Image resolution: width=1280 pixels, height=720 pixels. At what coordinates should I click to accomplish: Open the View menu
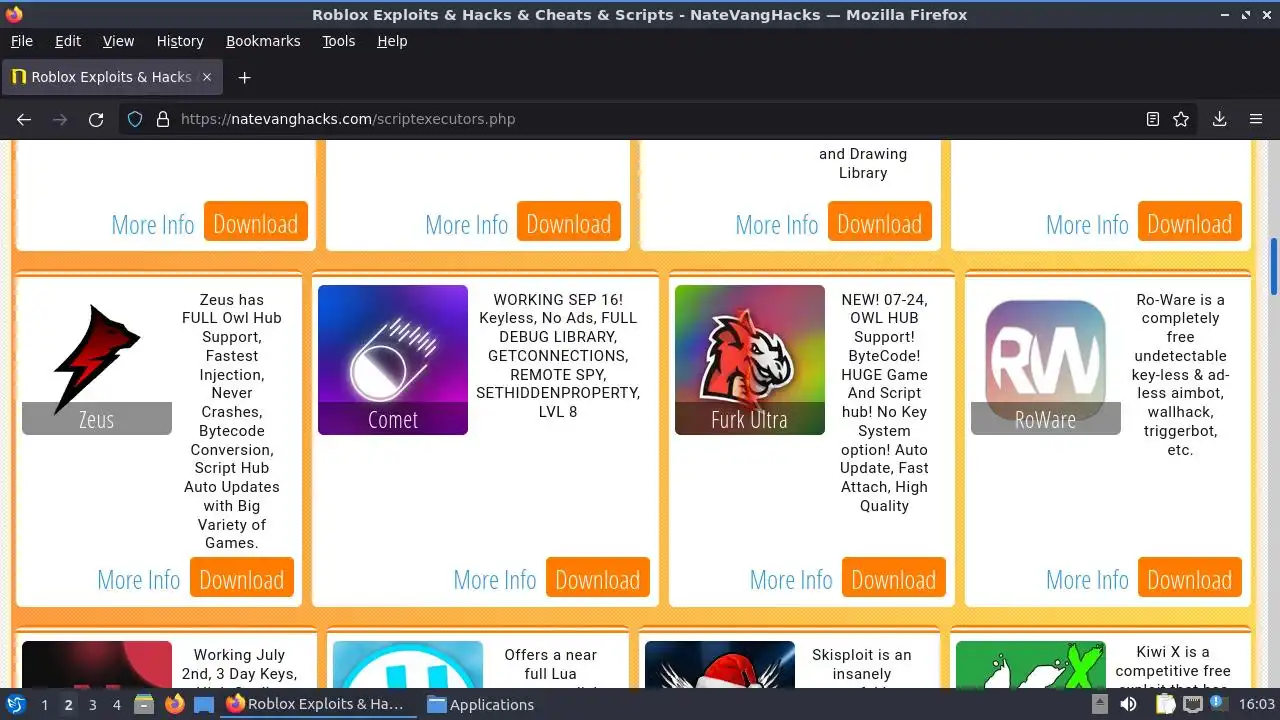click(118, 41)
